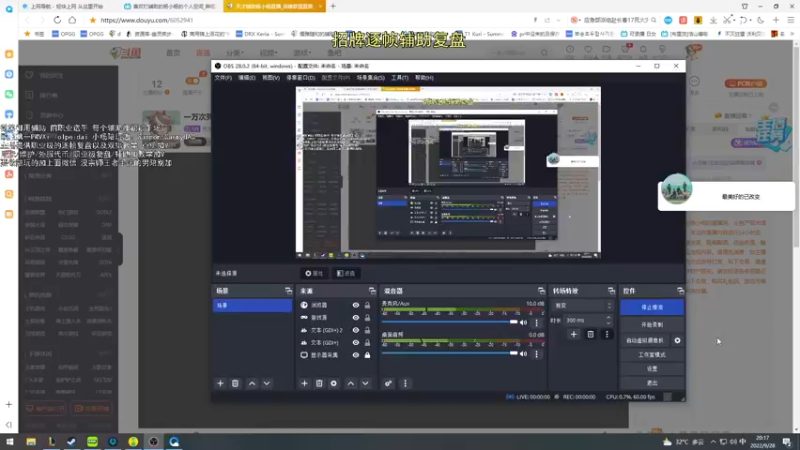This screenshot has width=800, height=450.
Task: Open a new browser tab with plus
Action: pyautogui.click(x=333, y=6)
